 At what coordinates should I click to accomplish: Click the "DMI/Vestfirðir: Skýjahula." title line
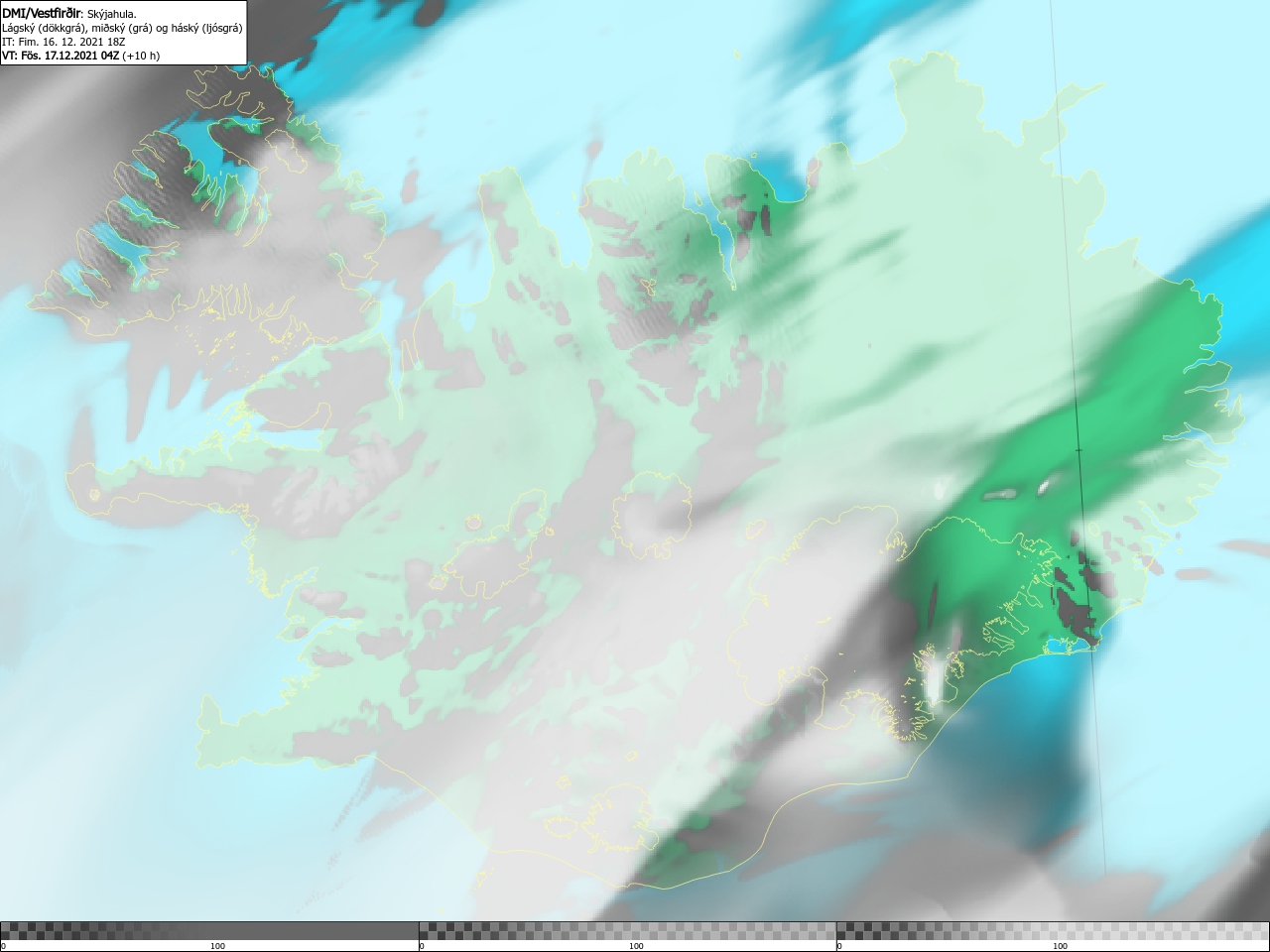pyautogui.click(x=69, y=14)
